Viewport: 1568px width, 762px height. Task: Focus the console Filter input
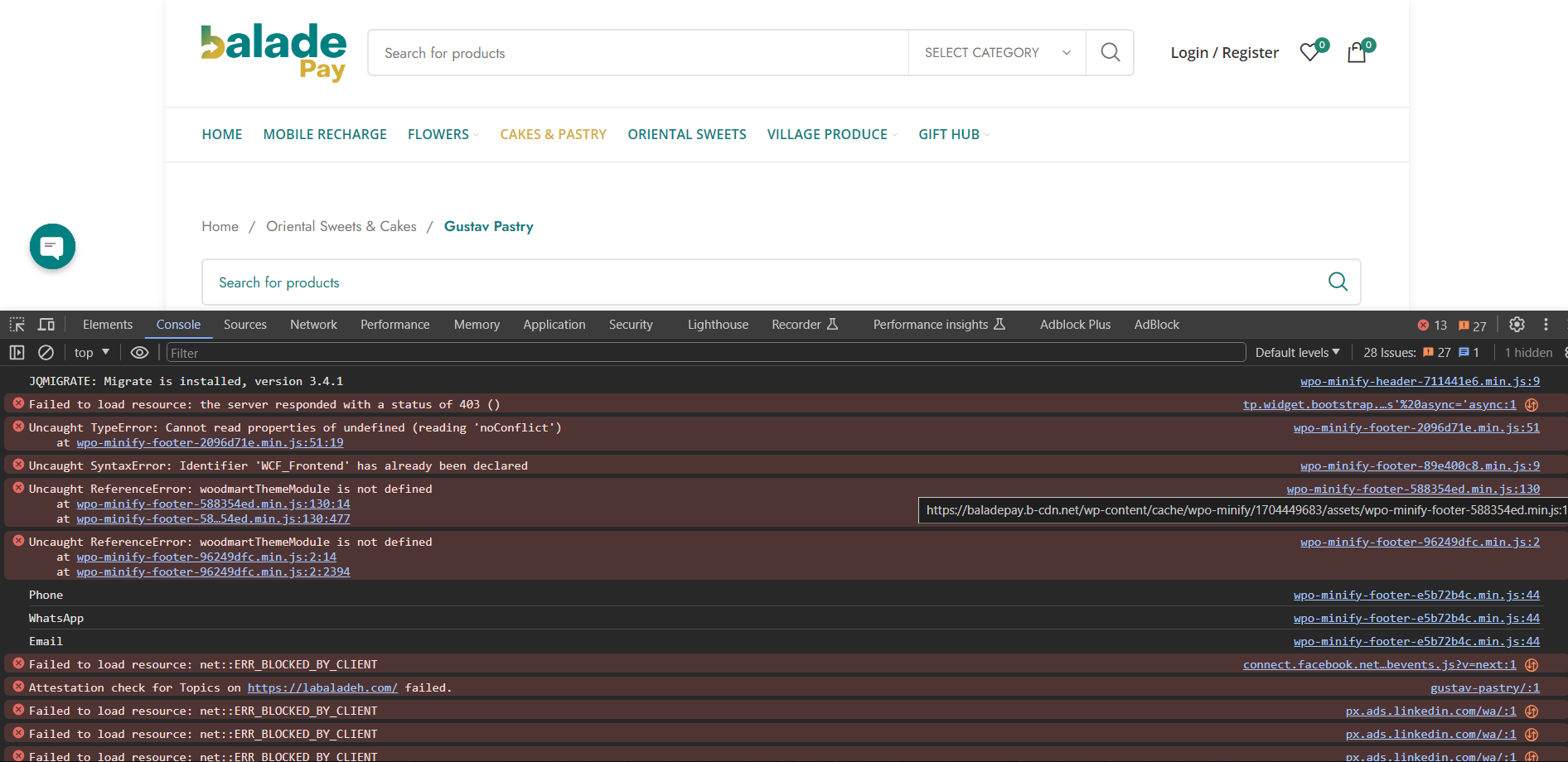coord(706,353)
